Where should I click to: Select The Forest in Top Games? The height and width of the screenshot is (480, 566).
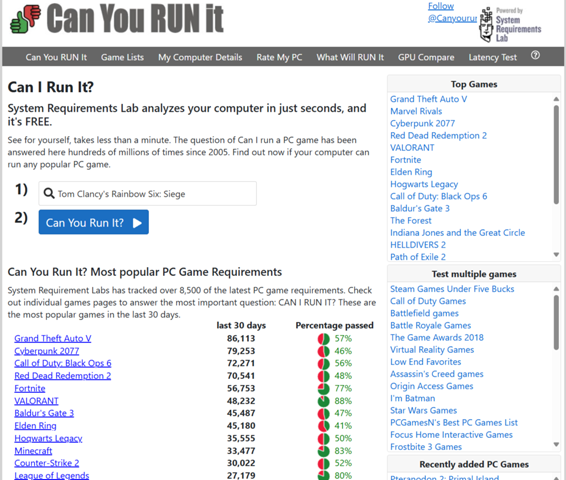pyautogui.click(x=411, y=221)
